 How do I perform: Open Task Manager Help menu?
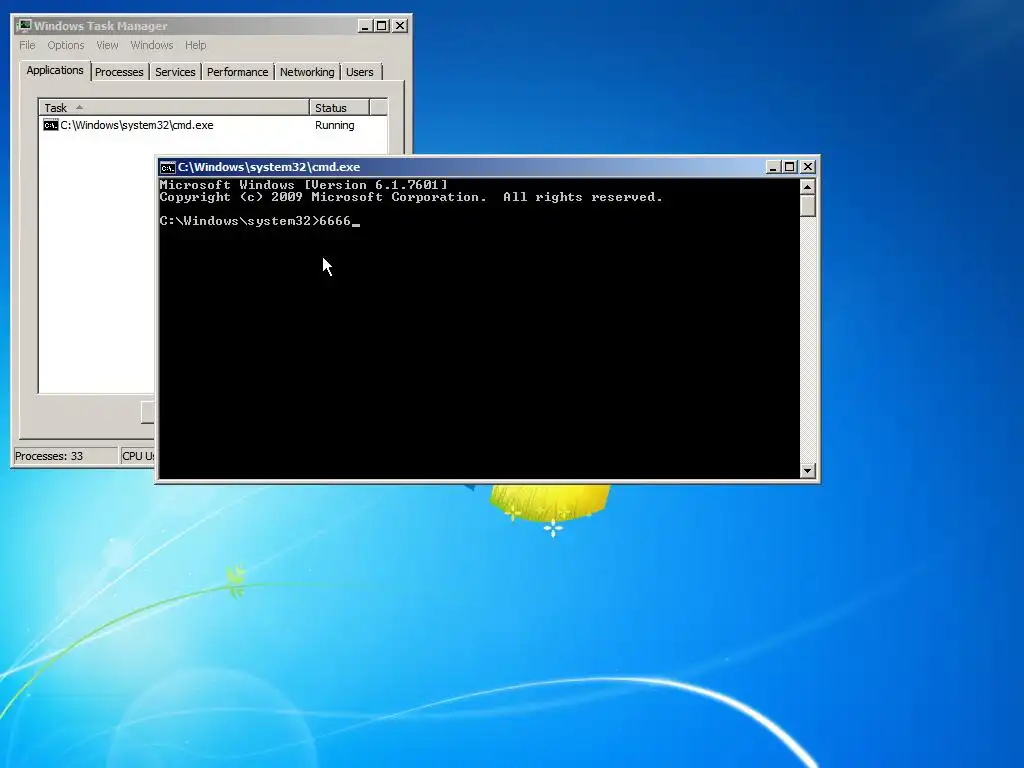click(195, 45)
